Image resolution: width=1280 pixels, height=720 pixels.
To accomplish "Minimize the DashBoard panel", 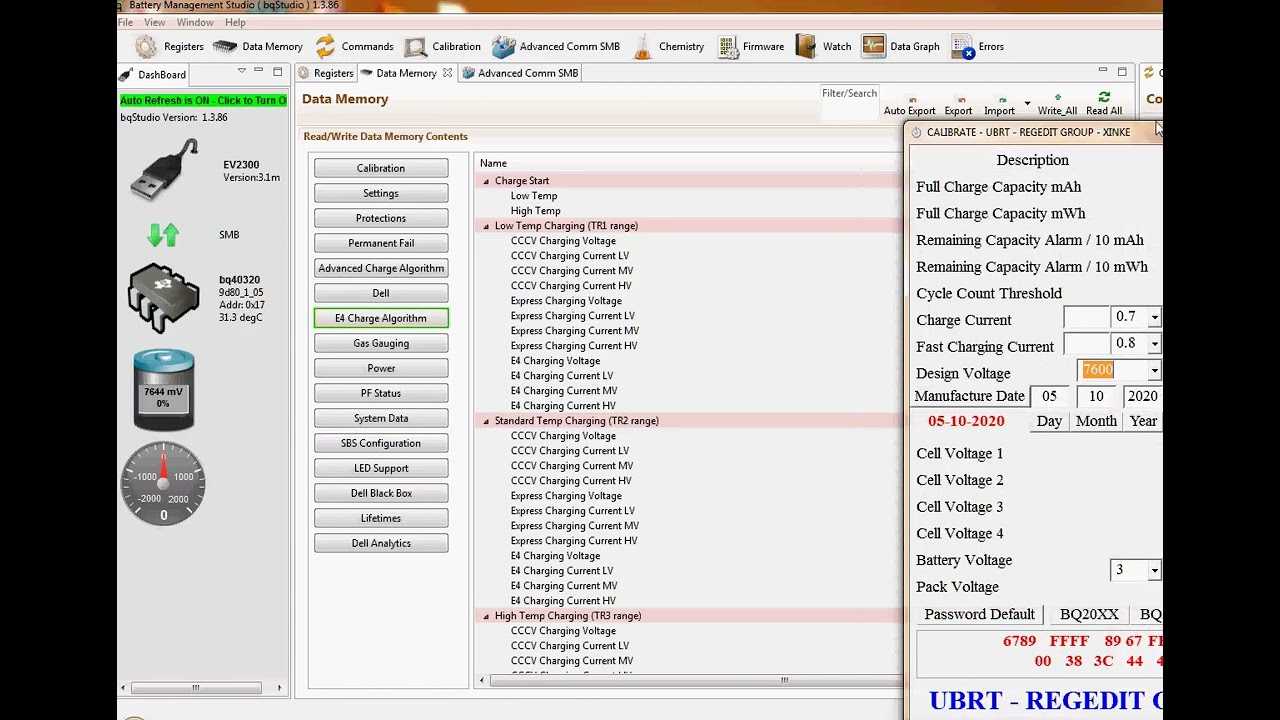I will point(258,72).
